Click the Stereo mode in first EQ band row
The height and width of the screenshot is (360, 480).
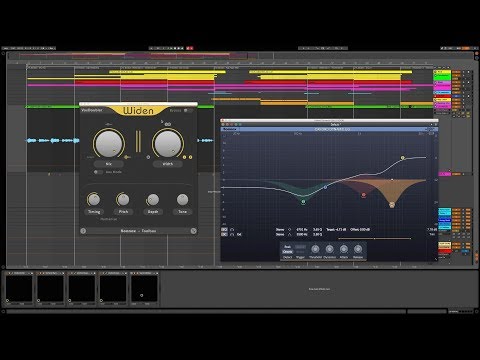coord(280,230)
